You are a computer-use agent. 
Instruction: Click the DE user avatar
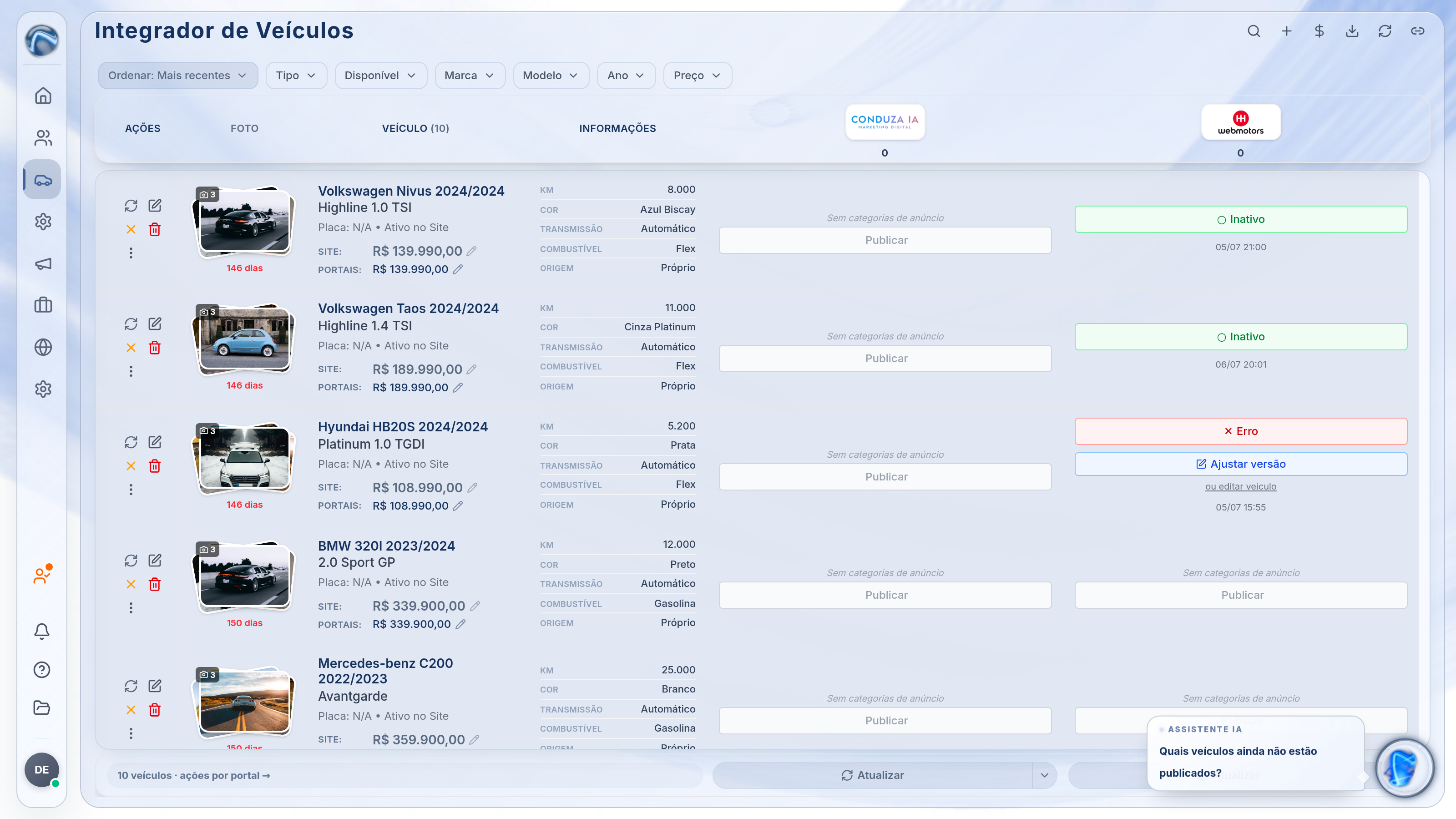42,770
